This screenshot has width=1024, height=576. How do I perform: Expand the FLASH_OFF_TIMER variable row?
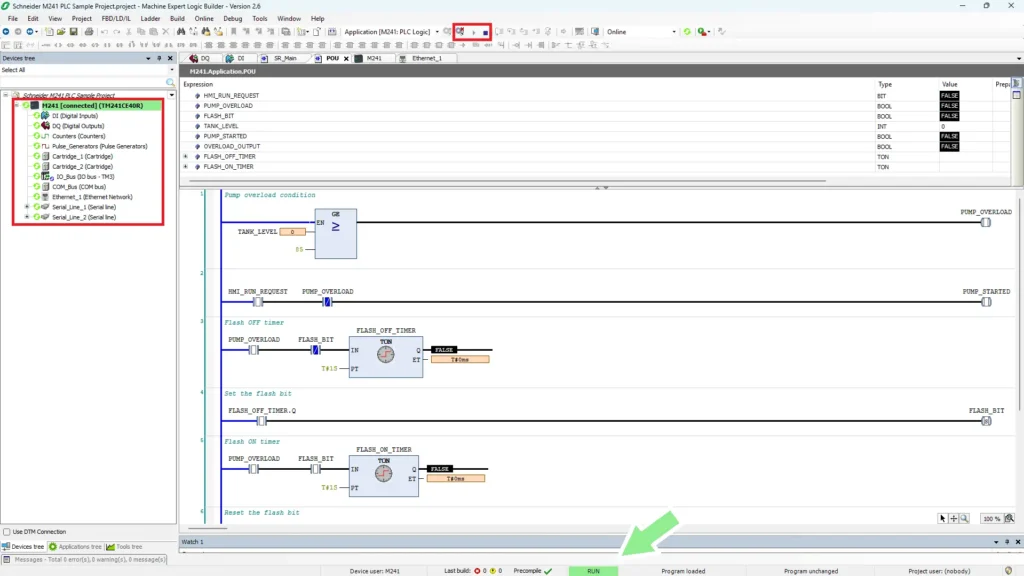point(185,157)
